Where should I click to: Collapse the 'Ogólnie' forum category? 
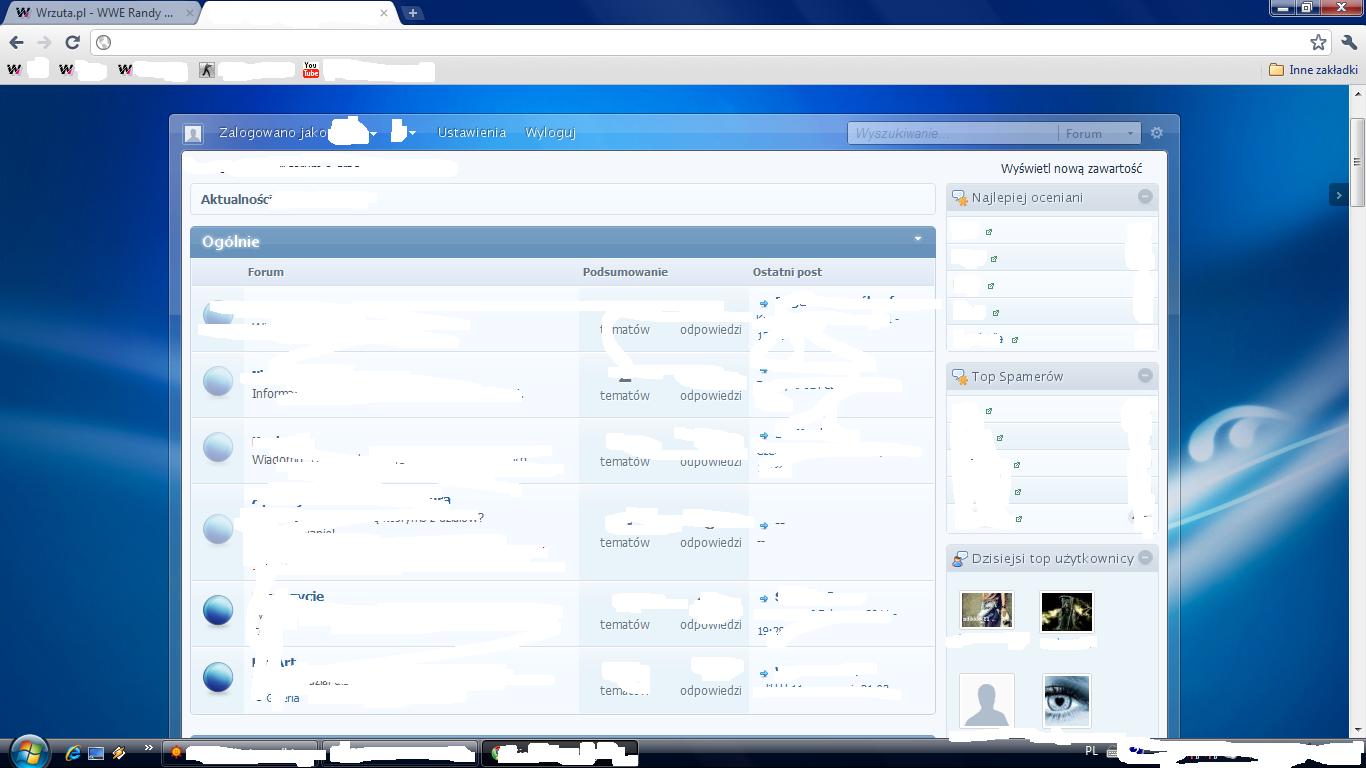click(917, 240)
